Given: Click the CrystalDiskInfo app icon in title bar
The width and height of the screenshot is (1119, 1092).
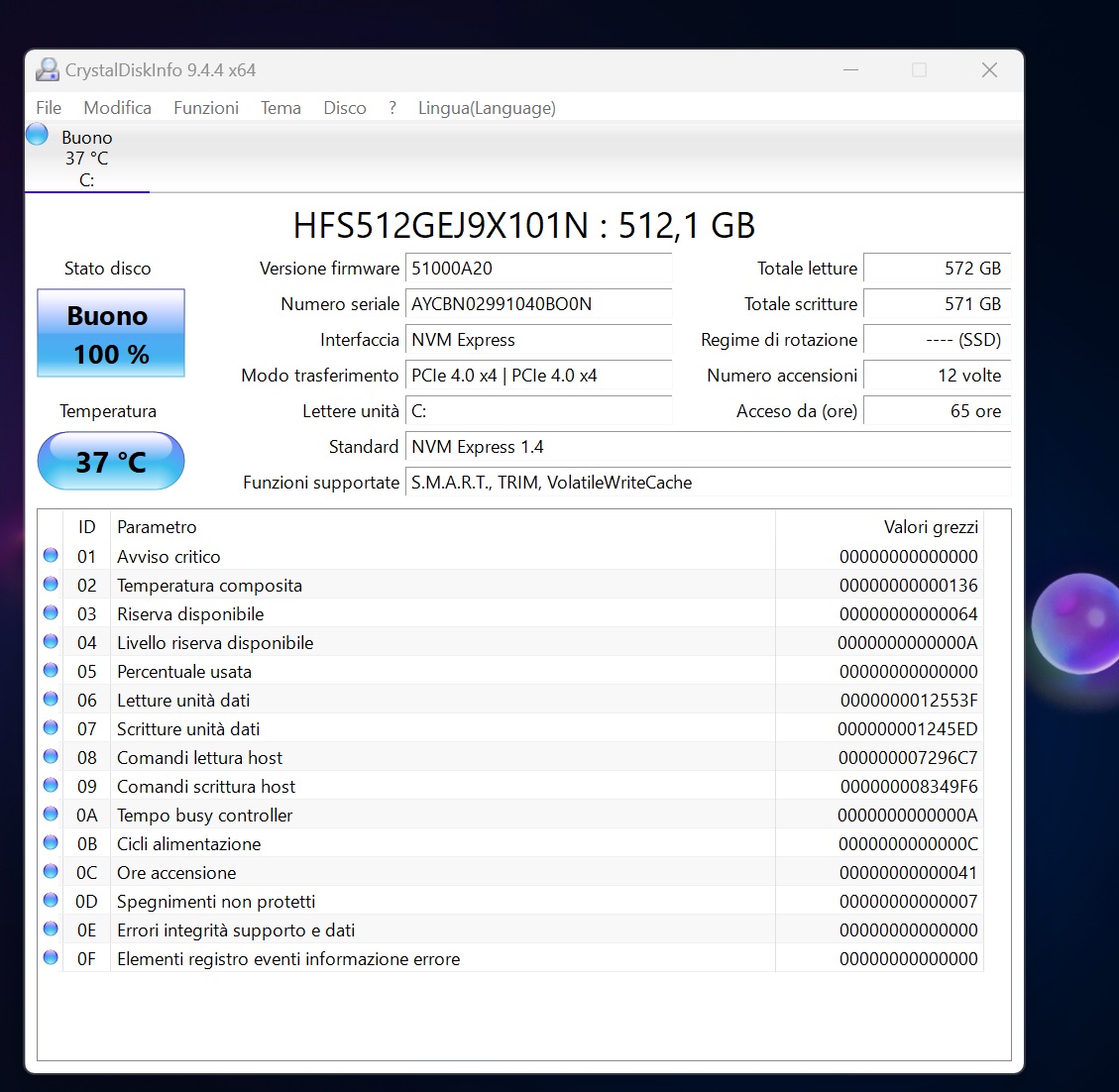Looking at the screenshot, I should tap(47, 70).
